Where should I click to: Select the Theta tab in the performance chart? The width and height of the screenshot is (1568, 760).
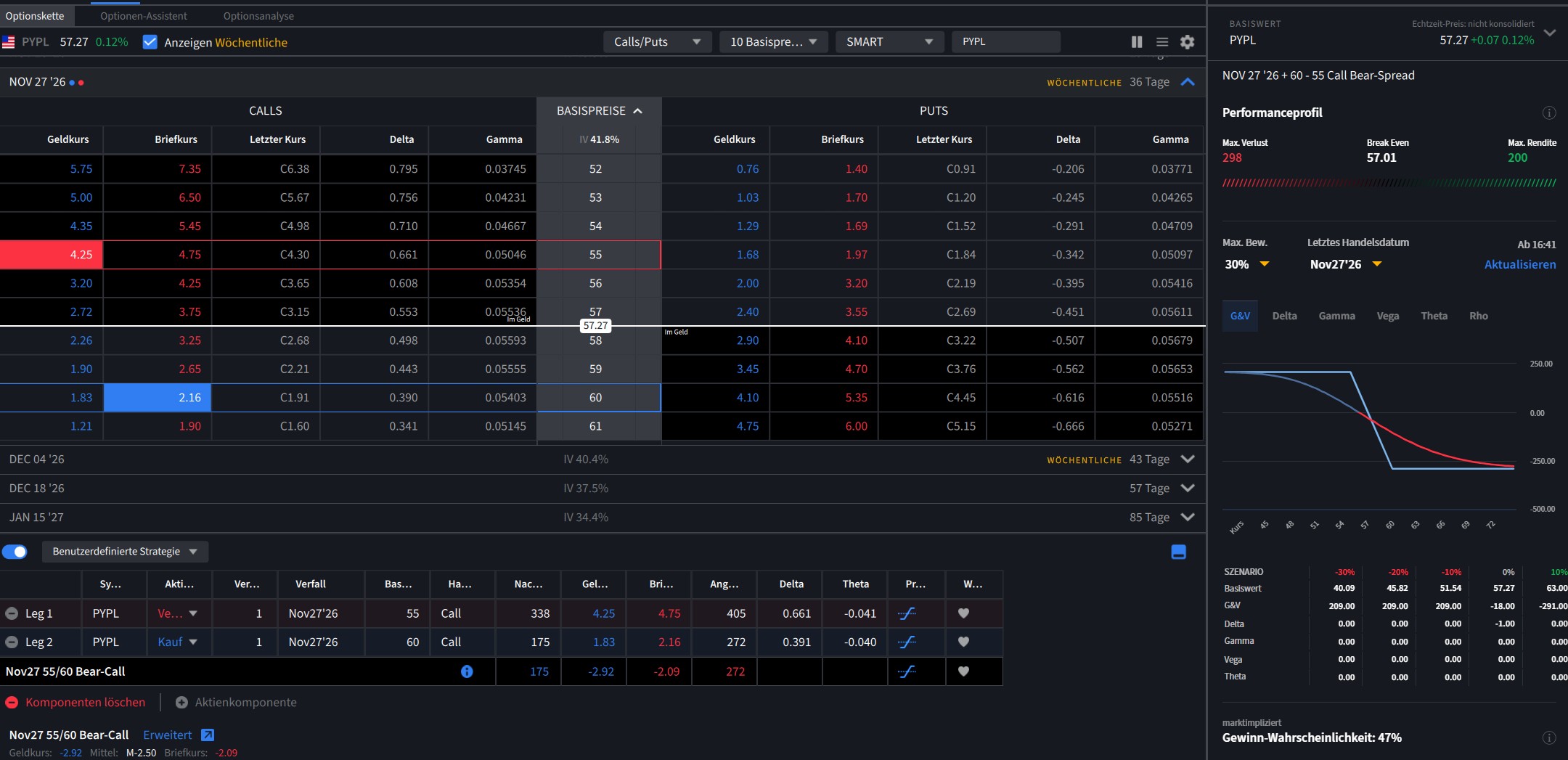pyautogui.click(x=1434, y=316)
